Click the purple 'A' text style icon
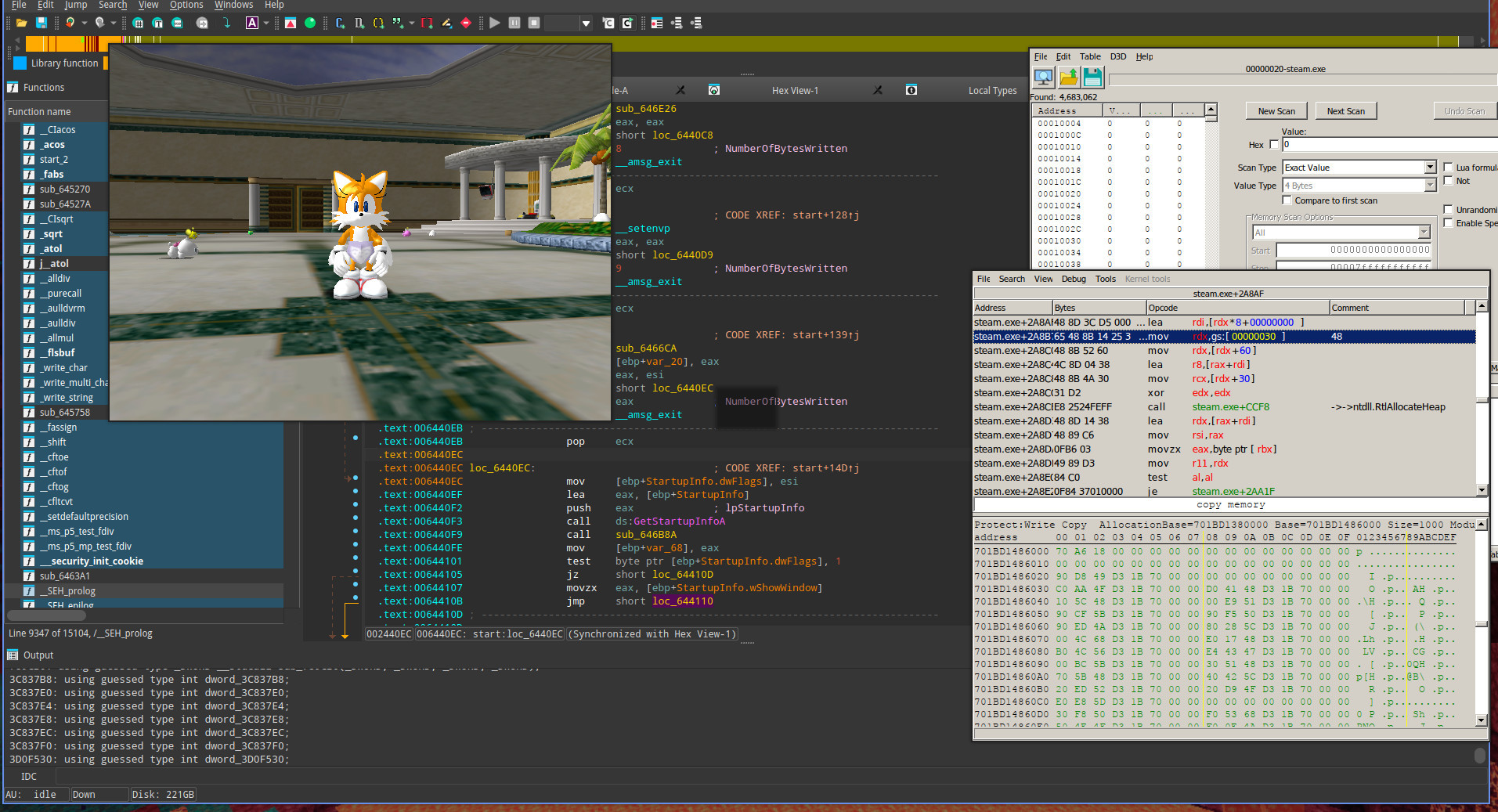 pos(252,23)
